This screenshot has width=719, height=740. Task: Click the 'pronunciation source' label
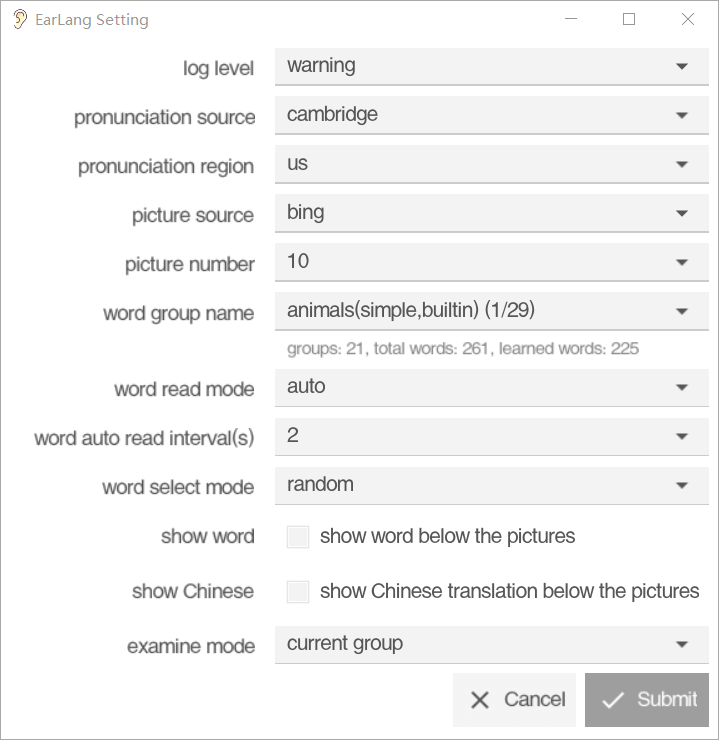165,118
